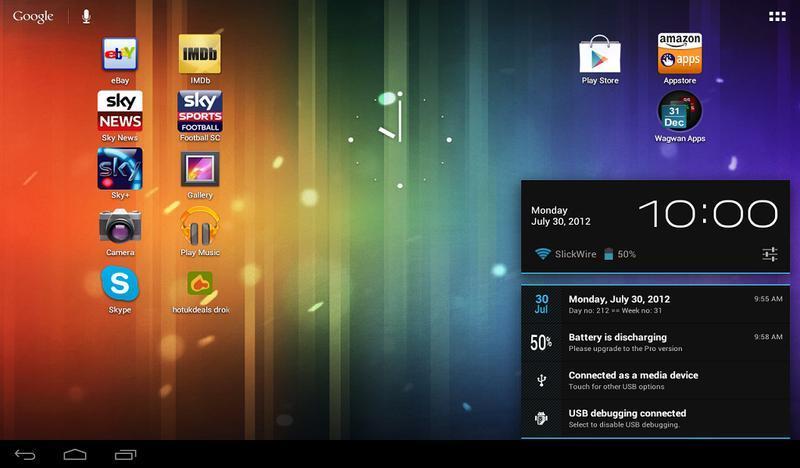Tap the Google search box
The height and width of the screenshot is (468, 800).
(x=33, y=17)
